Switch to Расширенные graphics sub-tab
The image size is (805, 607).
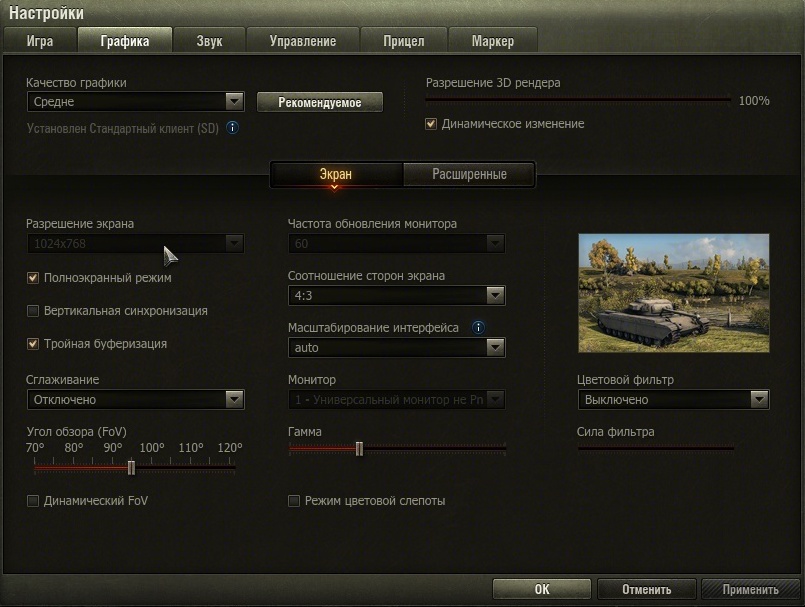pyautogui.click(x=469, y=174)
